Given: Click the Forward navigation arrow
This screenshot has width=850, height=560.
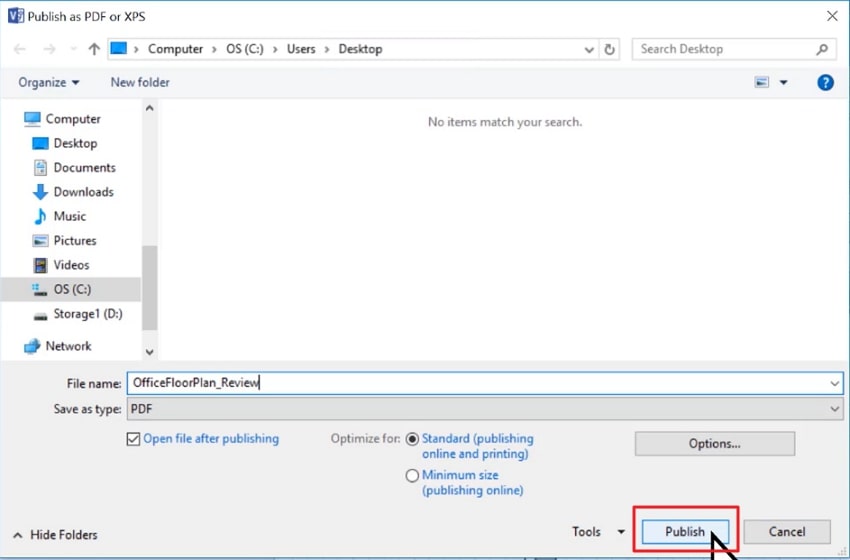Looking at the screenshot, I should [49, 49].
